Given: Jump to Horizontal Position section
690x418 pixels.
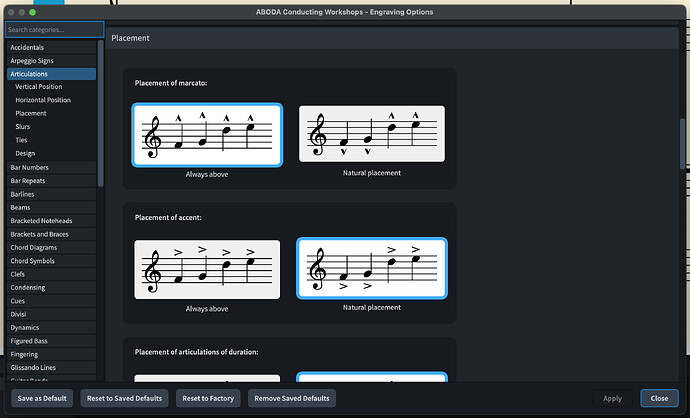Looking at the screenshot, I should pyautogui.click(x=43, y=100).
